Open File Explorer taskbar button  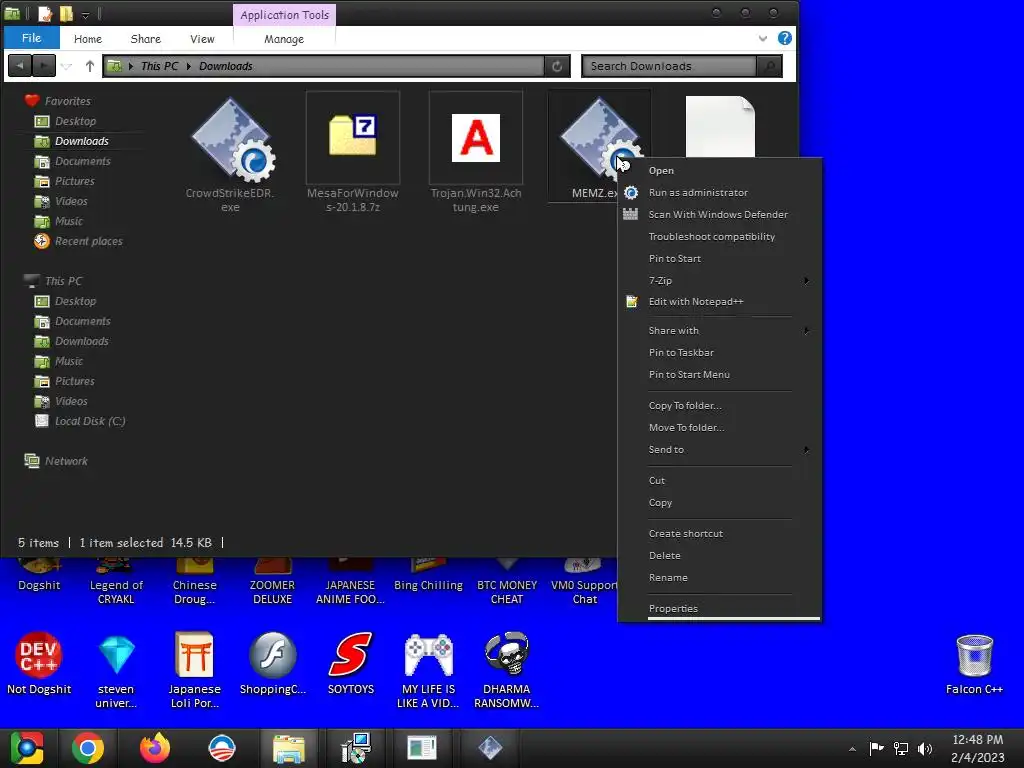tap(289, 748)
